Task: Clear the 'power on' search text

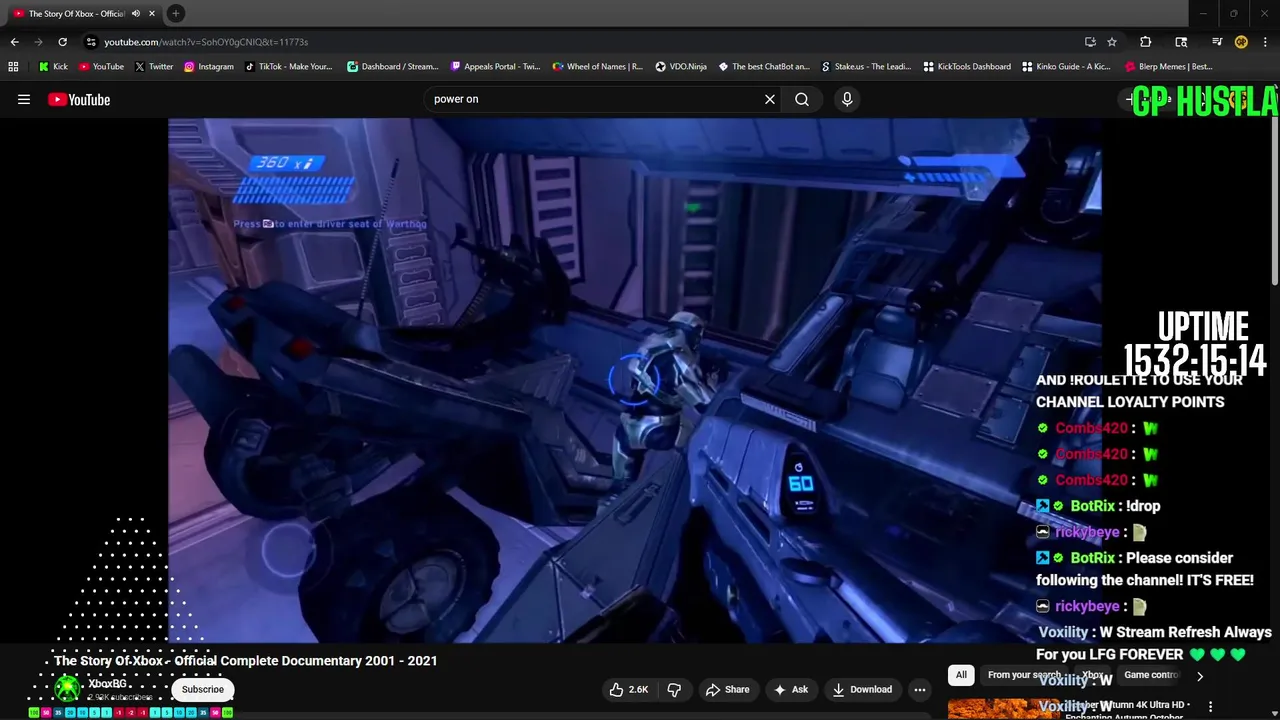Action: coord(770,99)
